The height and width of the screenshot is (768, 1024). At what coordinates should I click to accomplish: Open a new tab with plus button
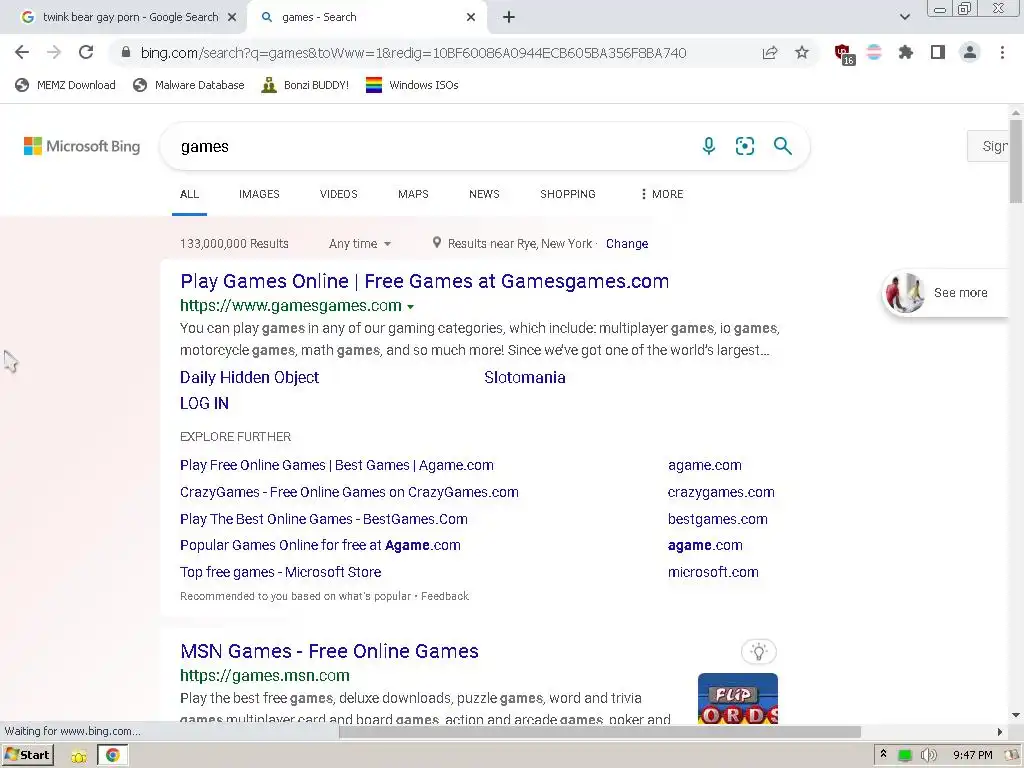[x=509, y=17]
